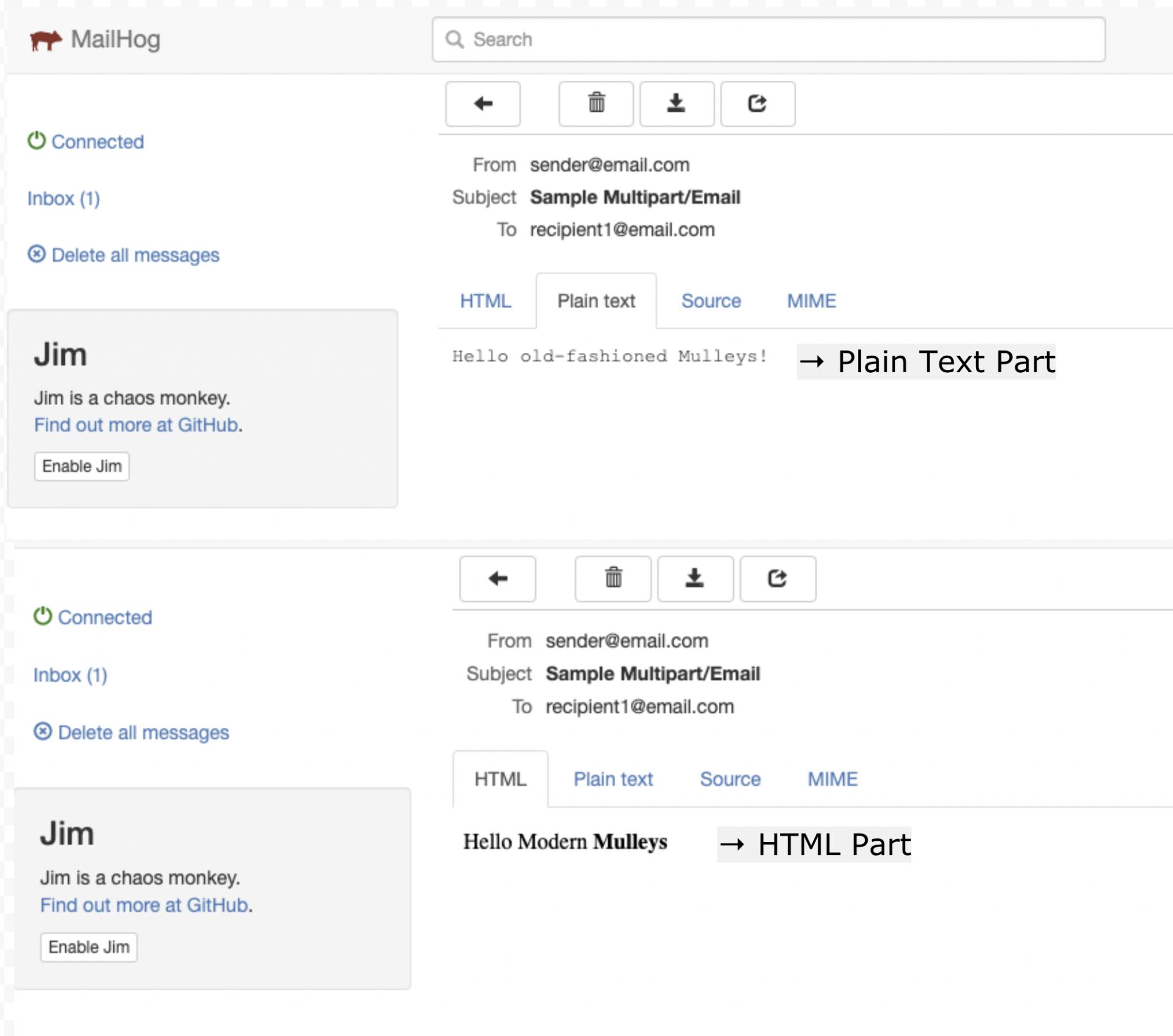1173x1036 pixels.
Task: Open the GitHub link about Jim
Action: click(135, 425)
